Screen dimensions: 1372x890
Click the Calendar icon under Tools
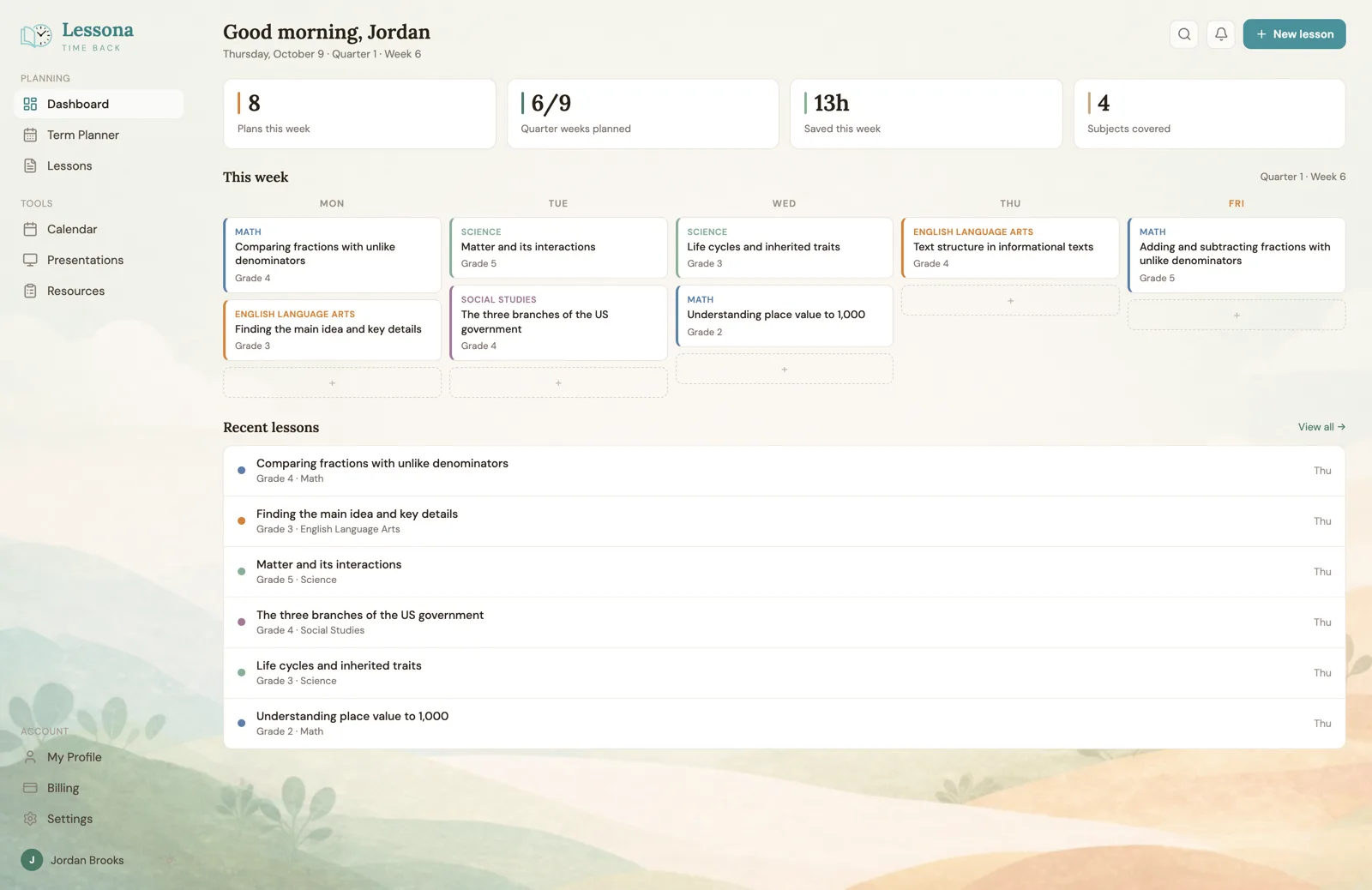30,229
